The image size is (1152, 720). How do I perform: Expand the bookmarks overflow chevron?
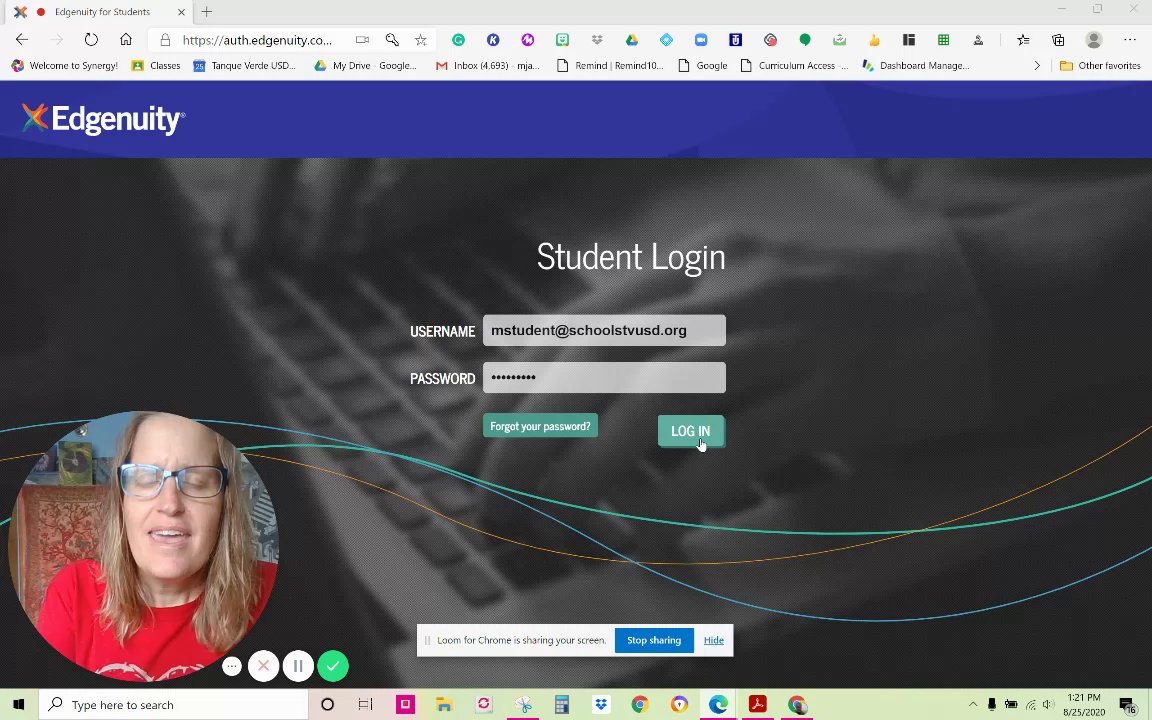pos(1037,65)
